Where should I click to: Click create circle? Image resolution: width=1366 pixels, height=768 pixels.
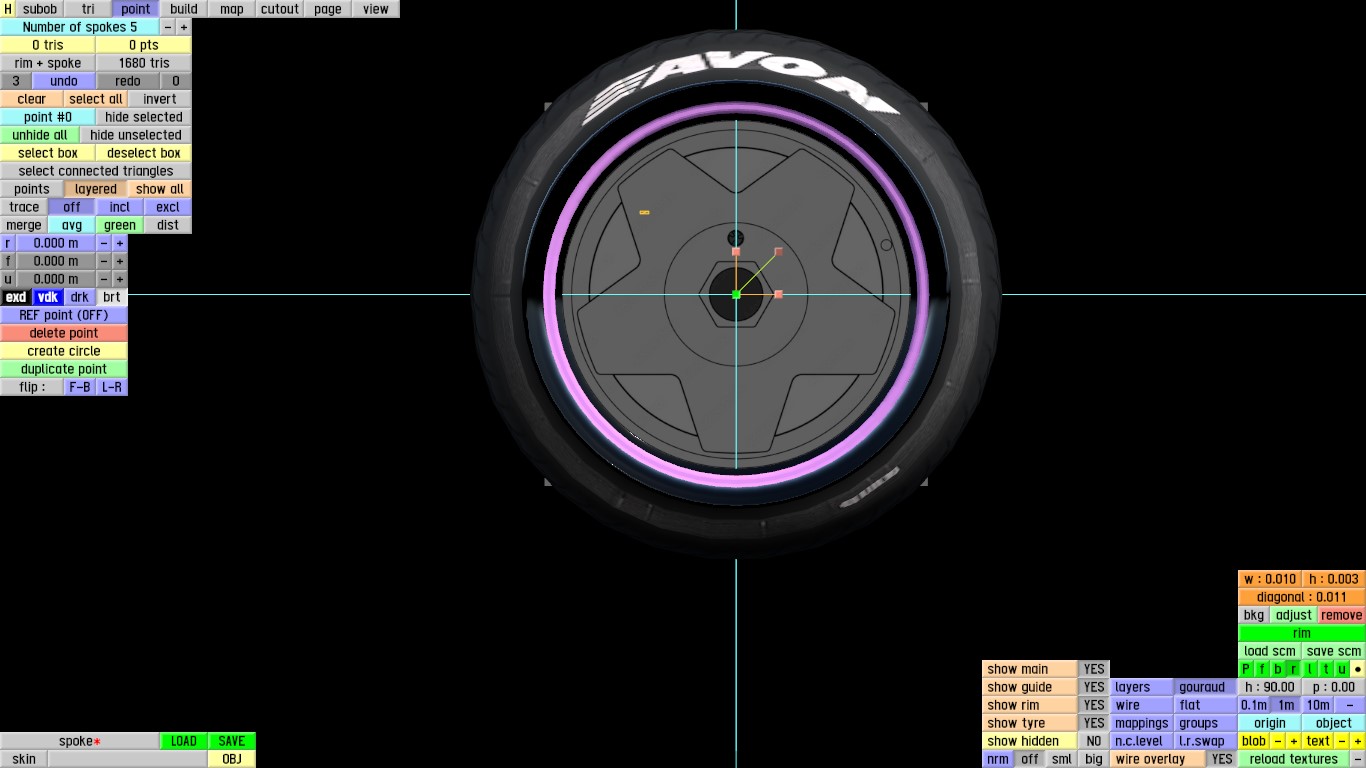coord(64,351)
